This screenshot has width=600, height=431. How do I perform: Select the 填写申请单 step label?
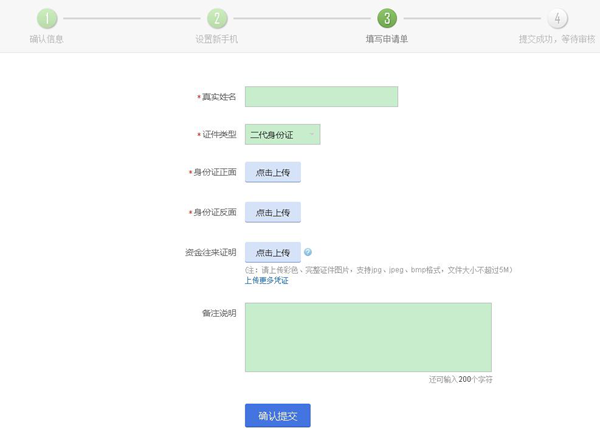coord(388,40)
